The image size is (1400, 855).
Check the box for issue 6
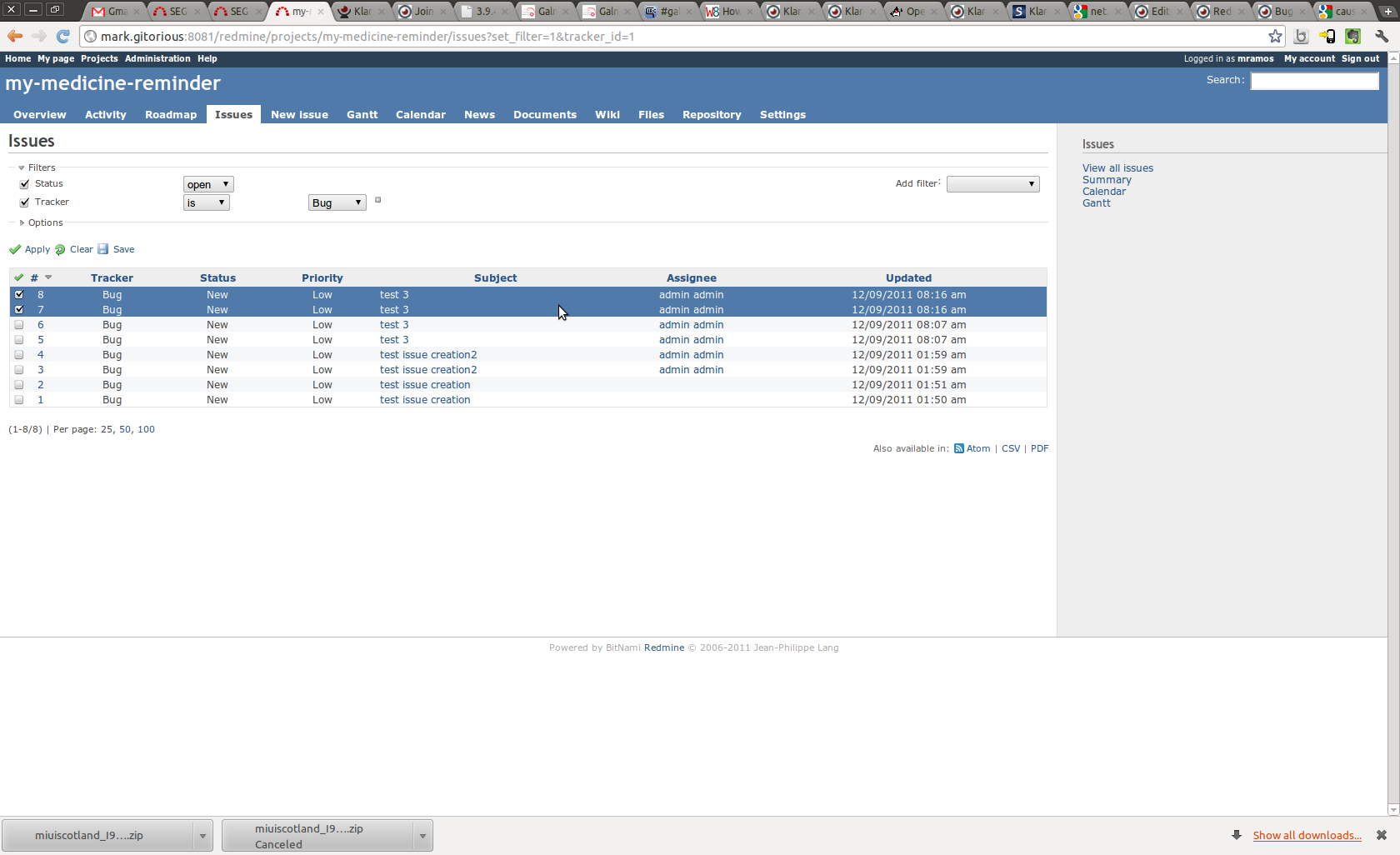coord(18,325)
